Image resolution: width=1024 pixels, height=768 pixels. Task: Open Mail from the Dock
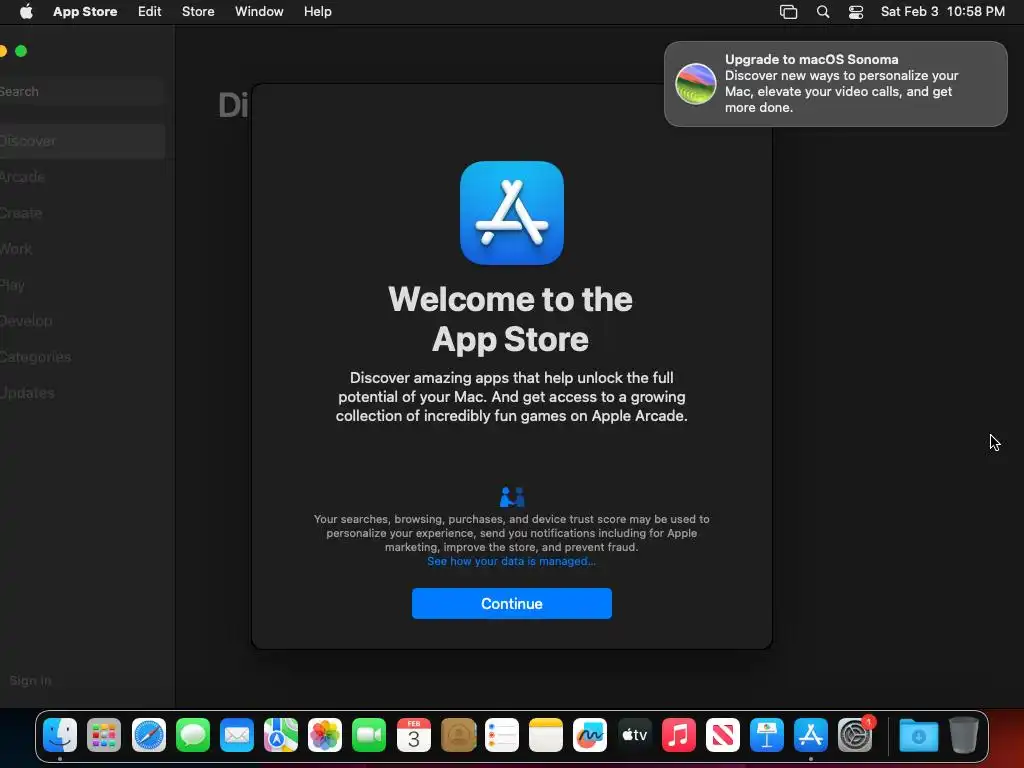click(x=236, y=735)
